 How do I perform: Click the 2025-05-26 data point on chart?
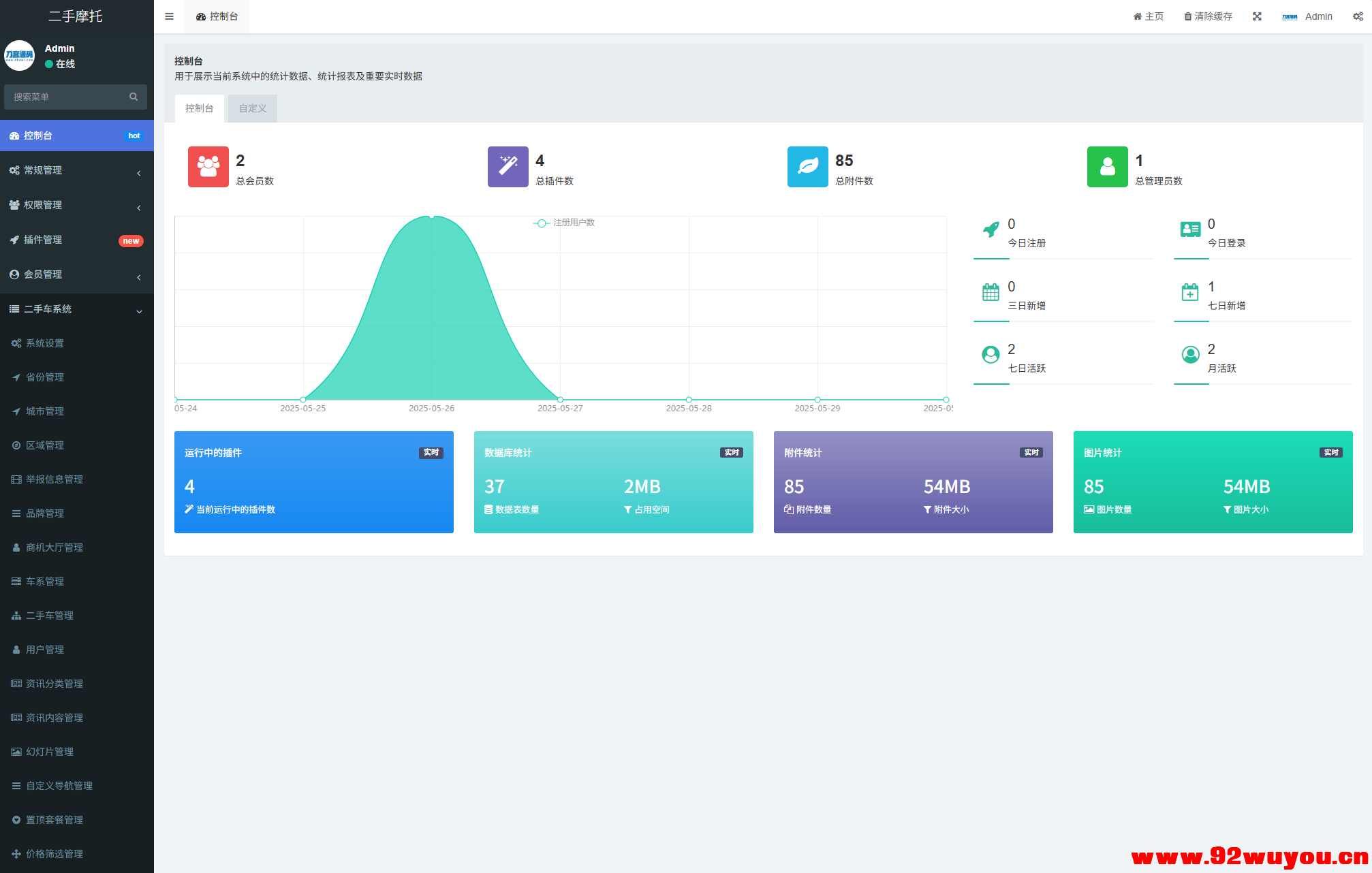431,216
